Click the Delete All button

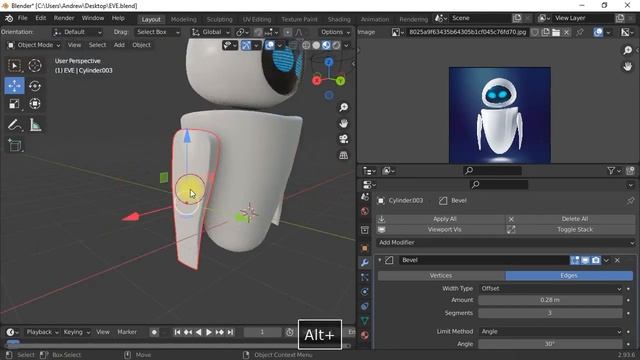point(571,219)
